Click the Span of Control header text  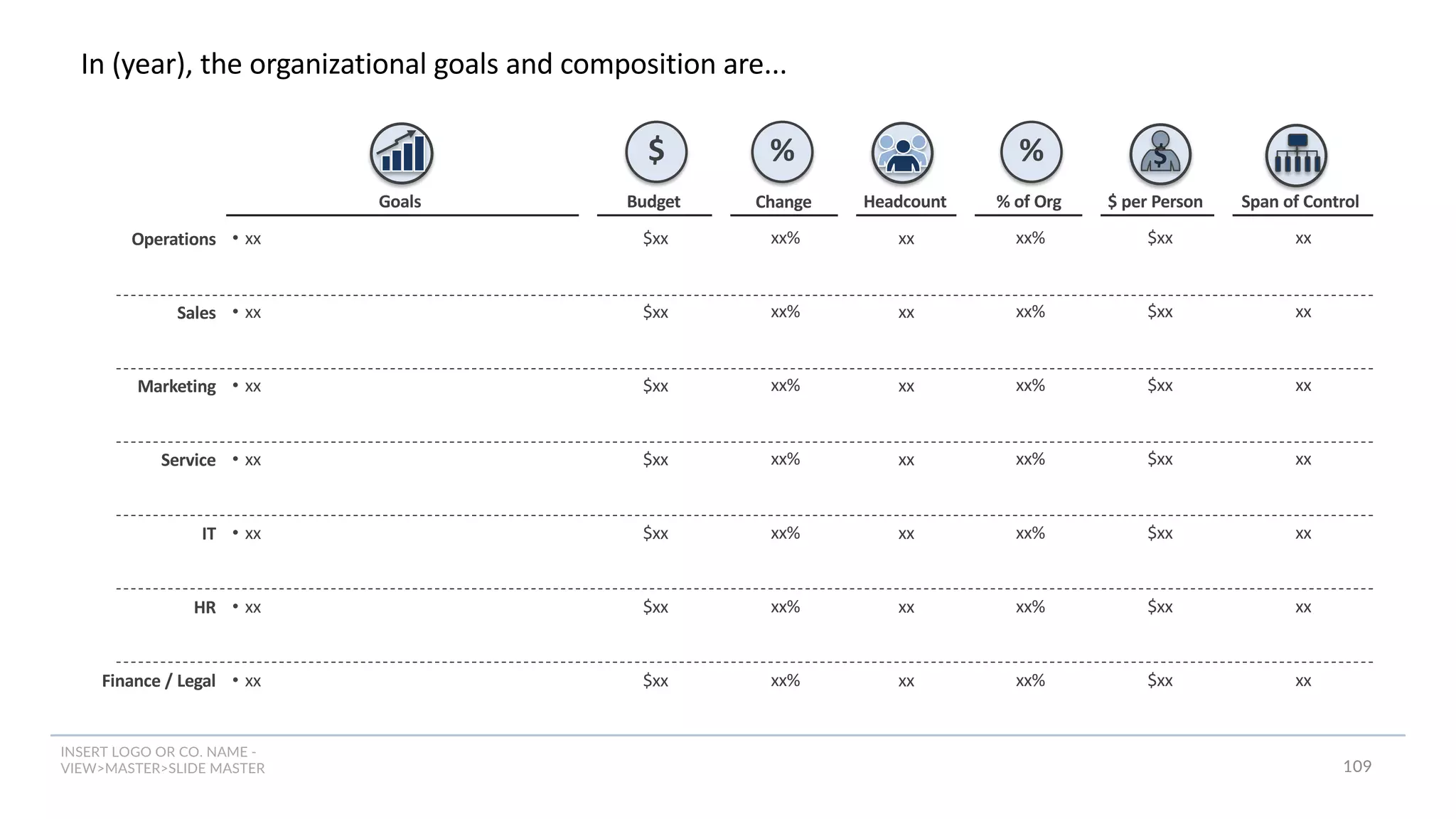(1300, 202)
